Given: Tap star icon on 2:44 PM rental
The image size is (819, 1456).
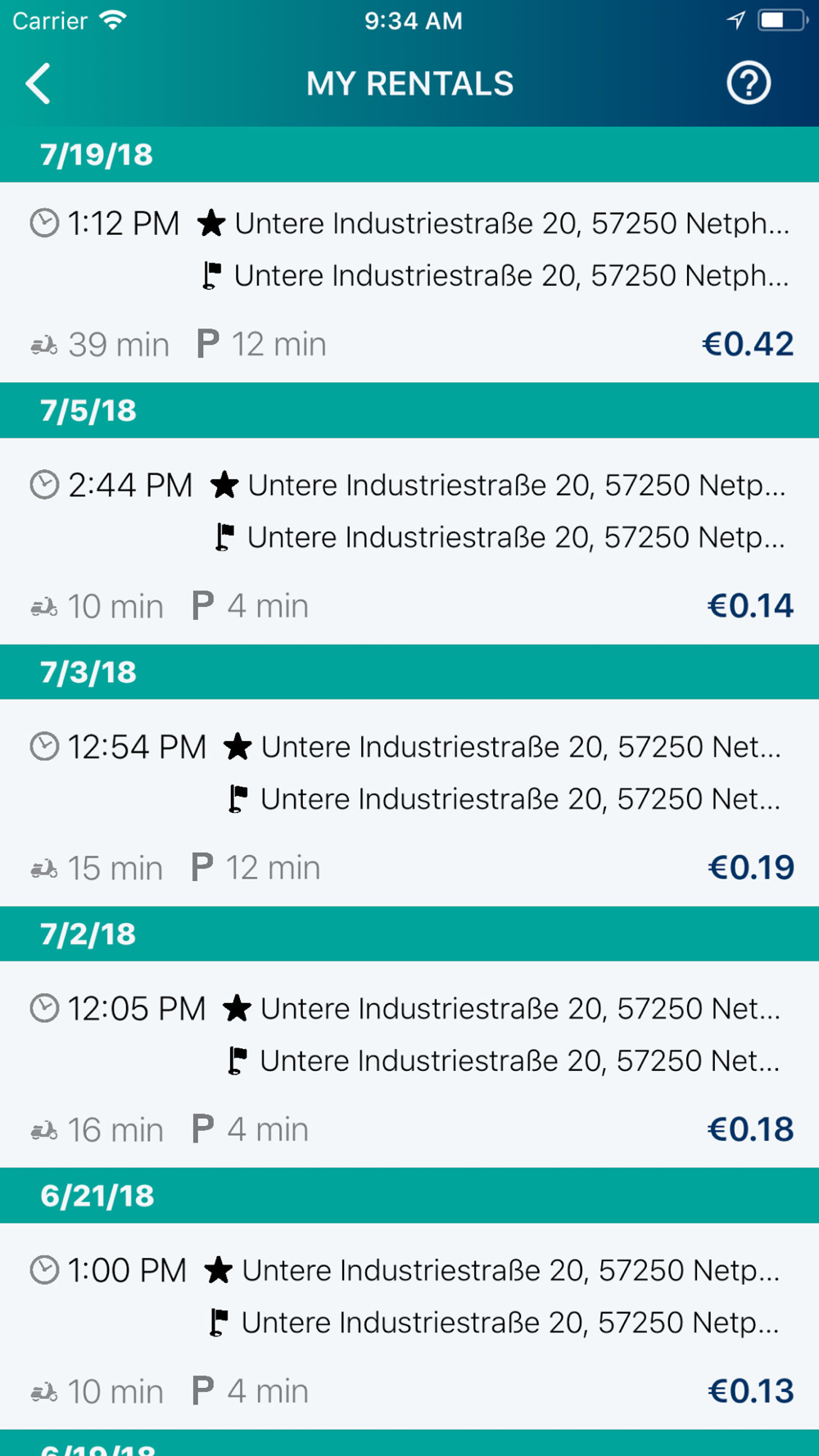Looking at the screenshot, I should click(224, 485).
